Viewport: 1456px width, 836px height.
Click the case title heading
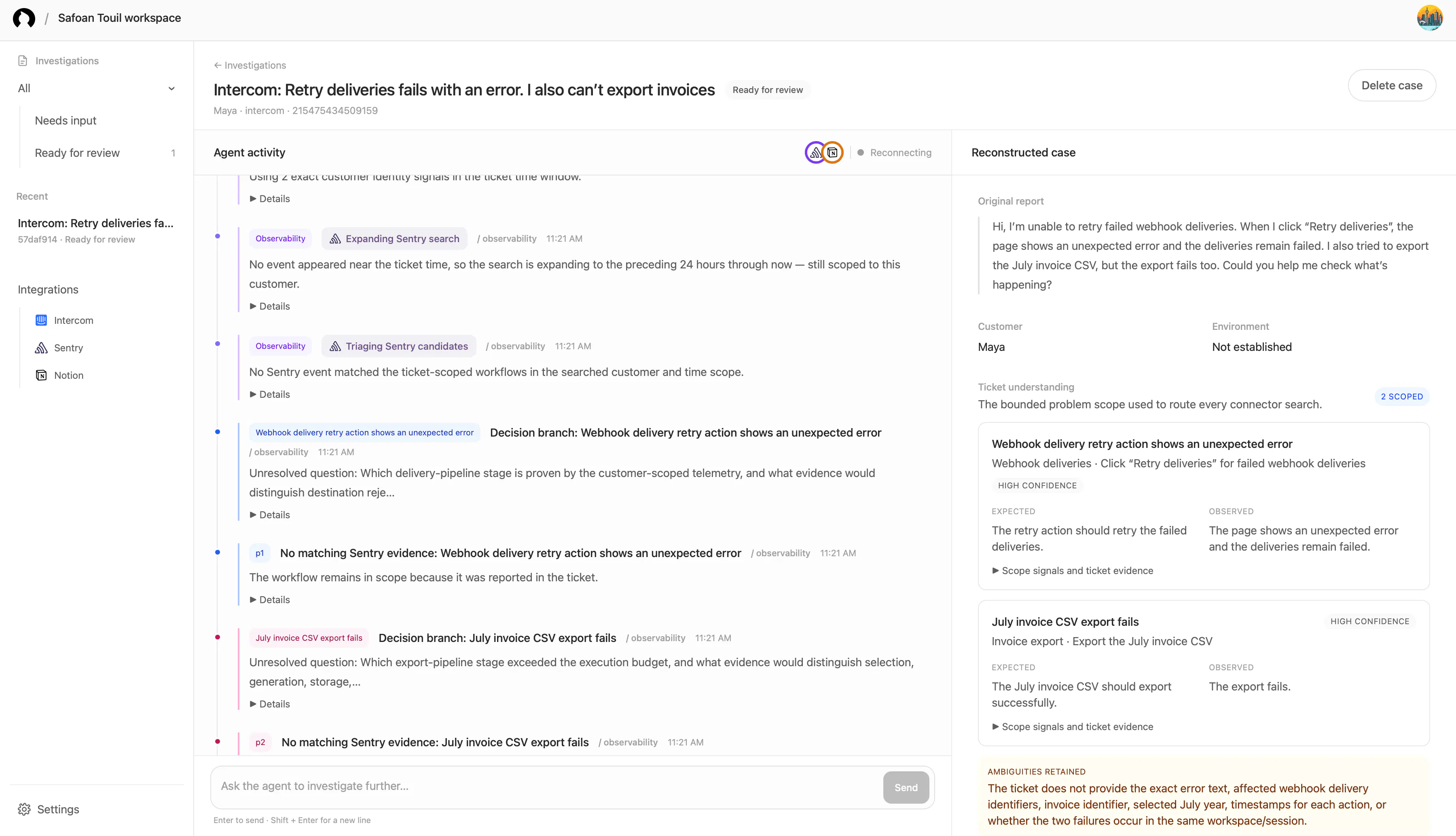coord(464,90)
